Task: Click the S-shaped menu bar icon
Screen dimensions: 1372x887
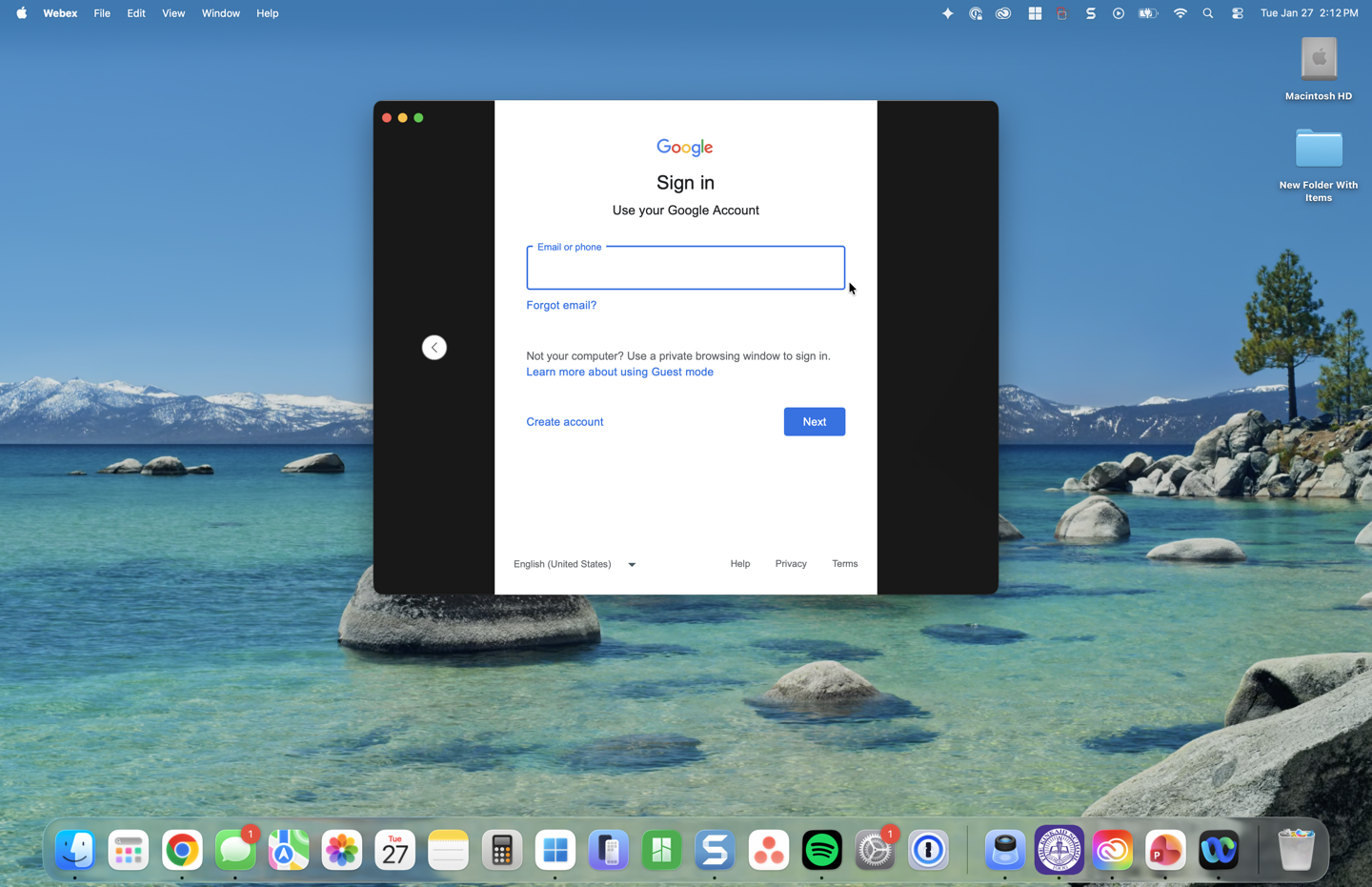Action: [x=1091, y=13]
